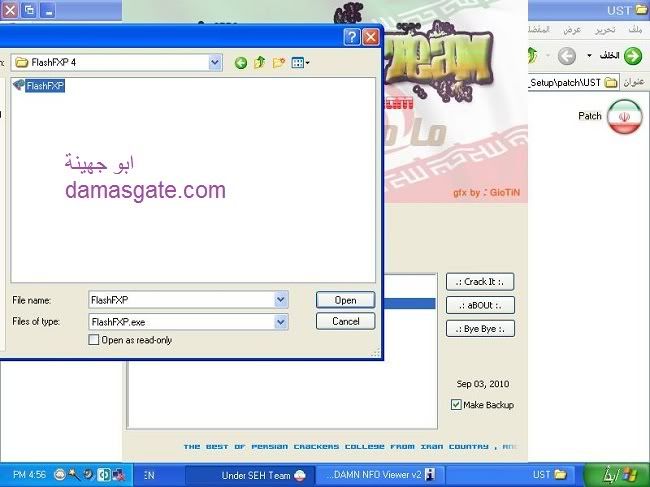Click the dialog's question mark help button
This screenshot has width=650, height=487.
pyautogui.click(x=352, y=37)
